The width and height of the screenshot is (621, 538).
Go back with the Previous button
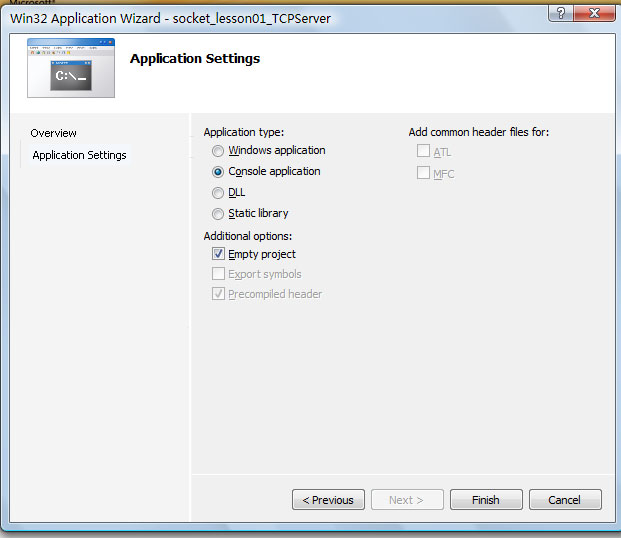coord(328,500)
